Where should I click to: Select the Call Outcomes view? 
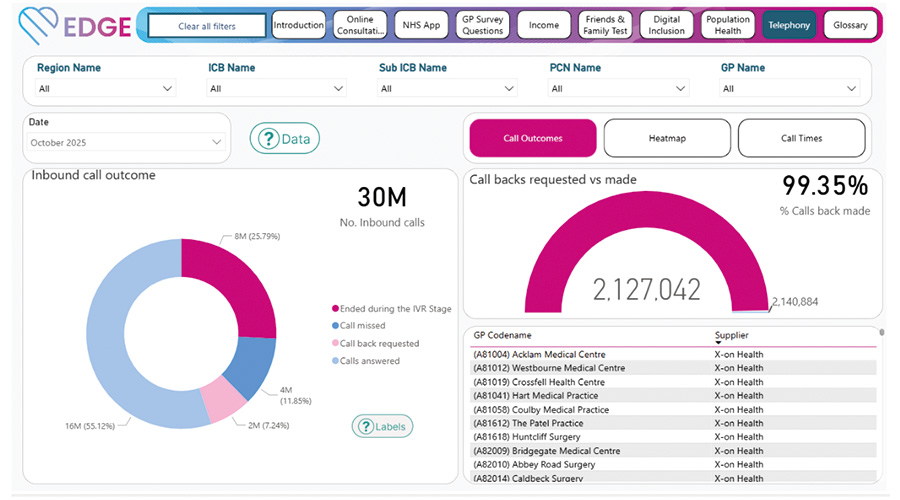[x=532, y=139]
